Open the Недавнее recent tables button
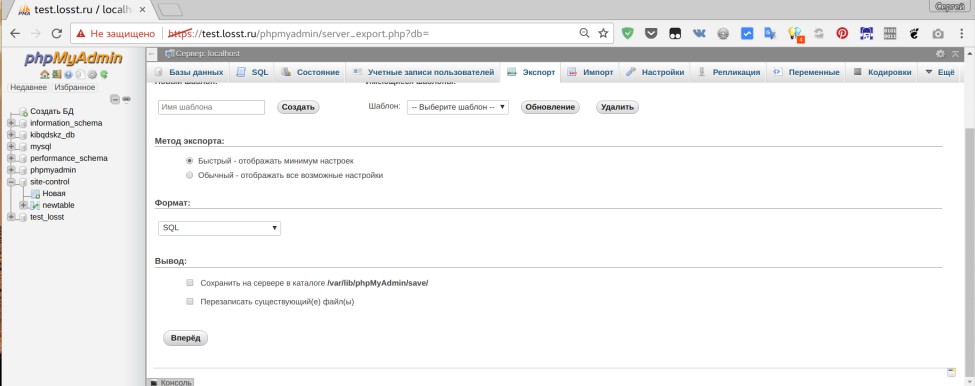 [x=29, y=87]
